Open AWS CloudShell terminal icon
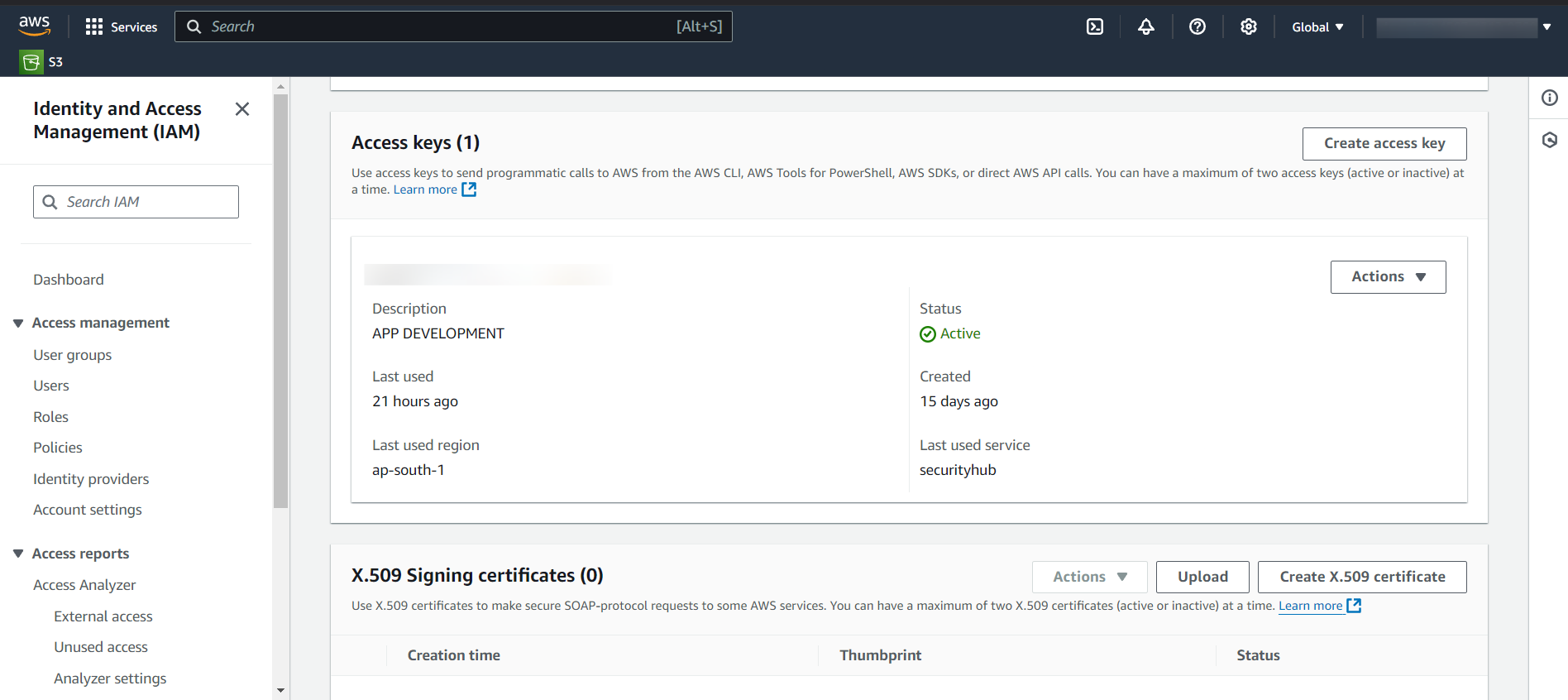Screen dimensions: 1568x700 click(x=1095, y=26)
